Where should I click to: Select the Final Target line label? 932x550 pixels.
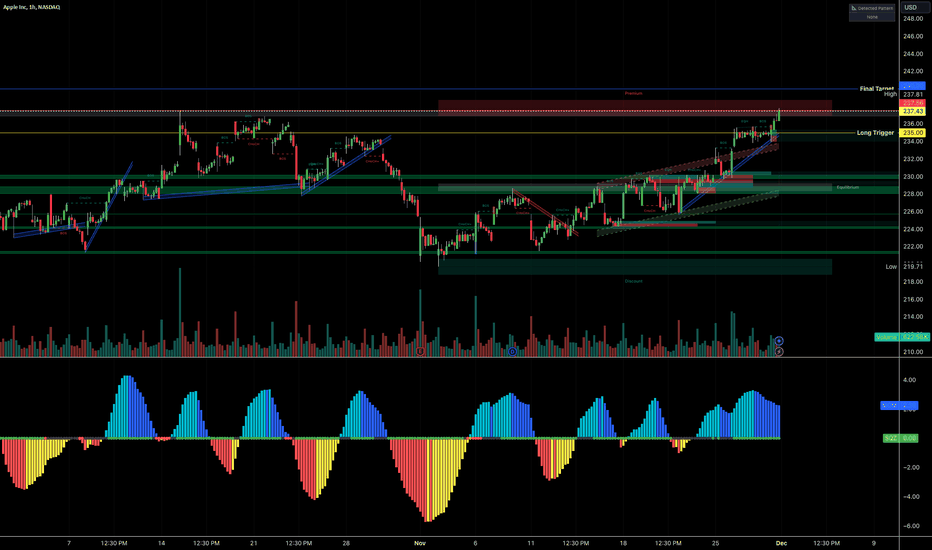coord(876,89)
